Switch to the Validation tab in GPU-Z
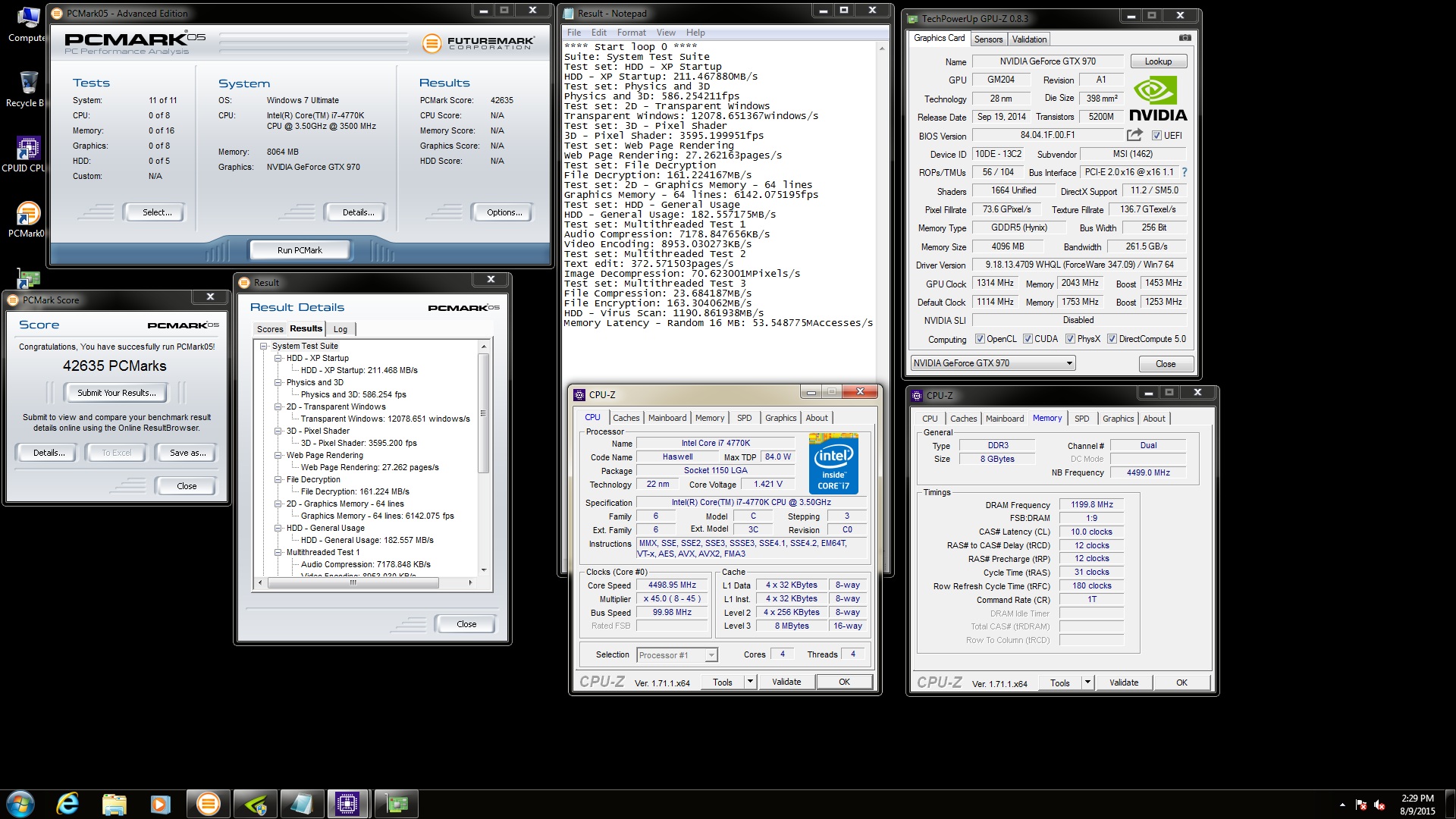The image size is (1456, 819). tap(1029, 39)
